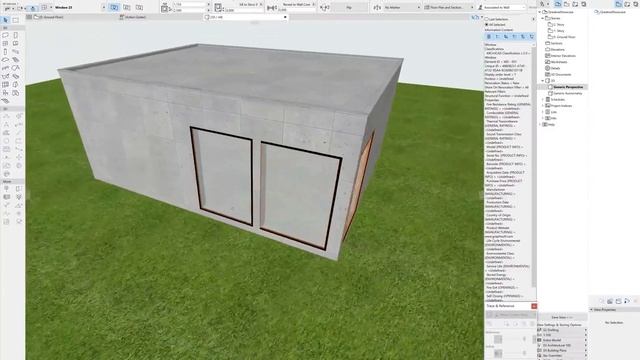Select the Window tool in the toolbox
The height and width of the screenshot is (360, 640).
5,44
